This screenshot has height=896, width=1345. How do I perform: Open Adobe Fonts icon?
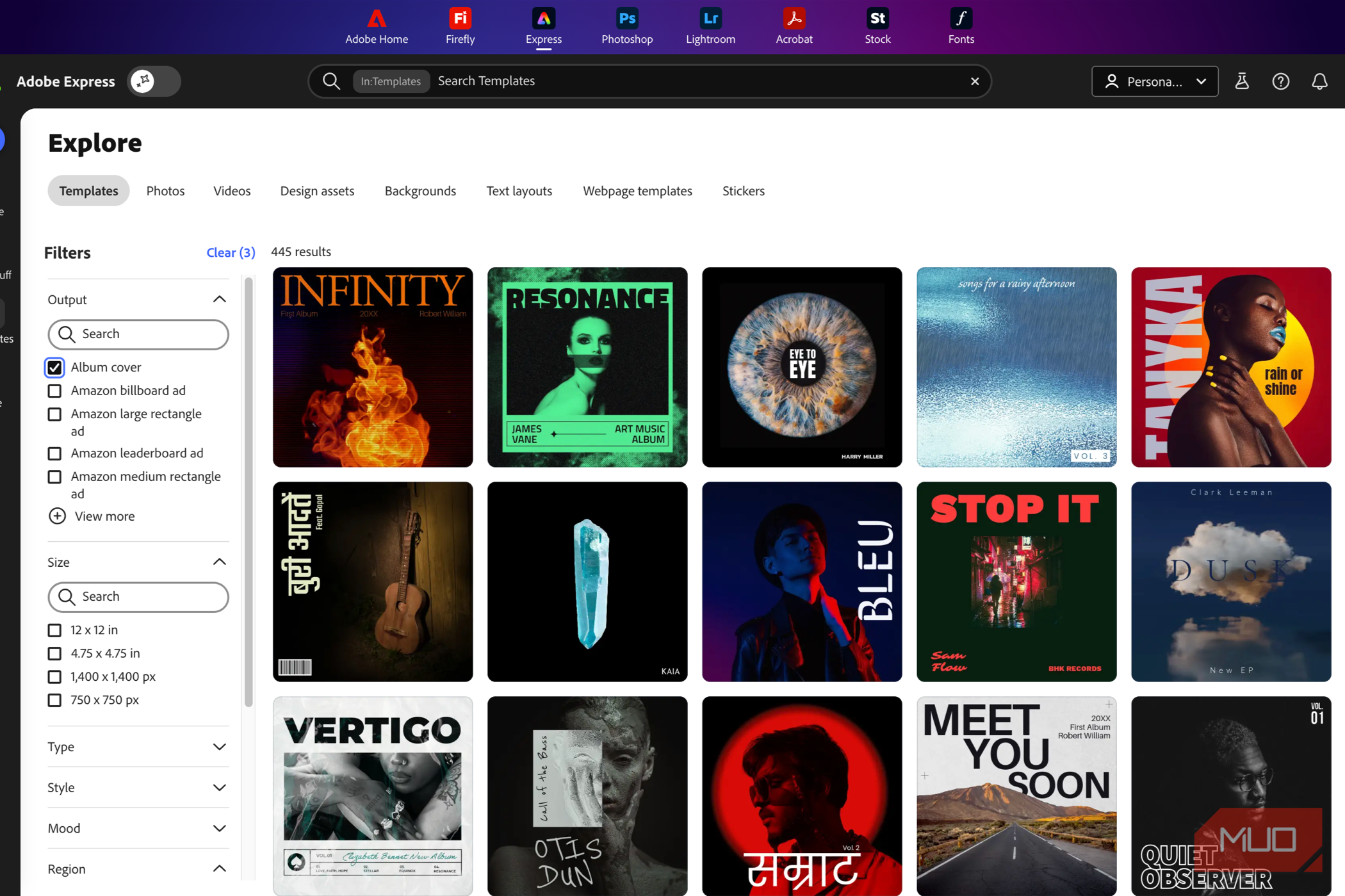click(961, 26)
